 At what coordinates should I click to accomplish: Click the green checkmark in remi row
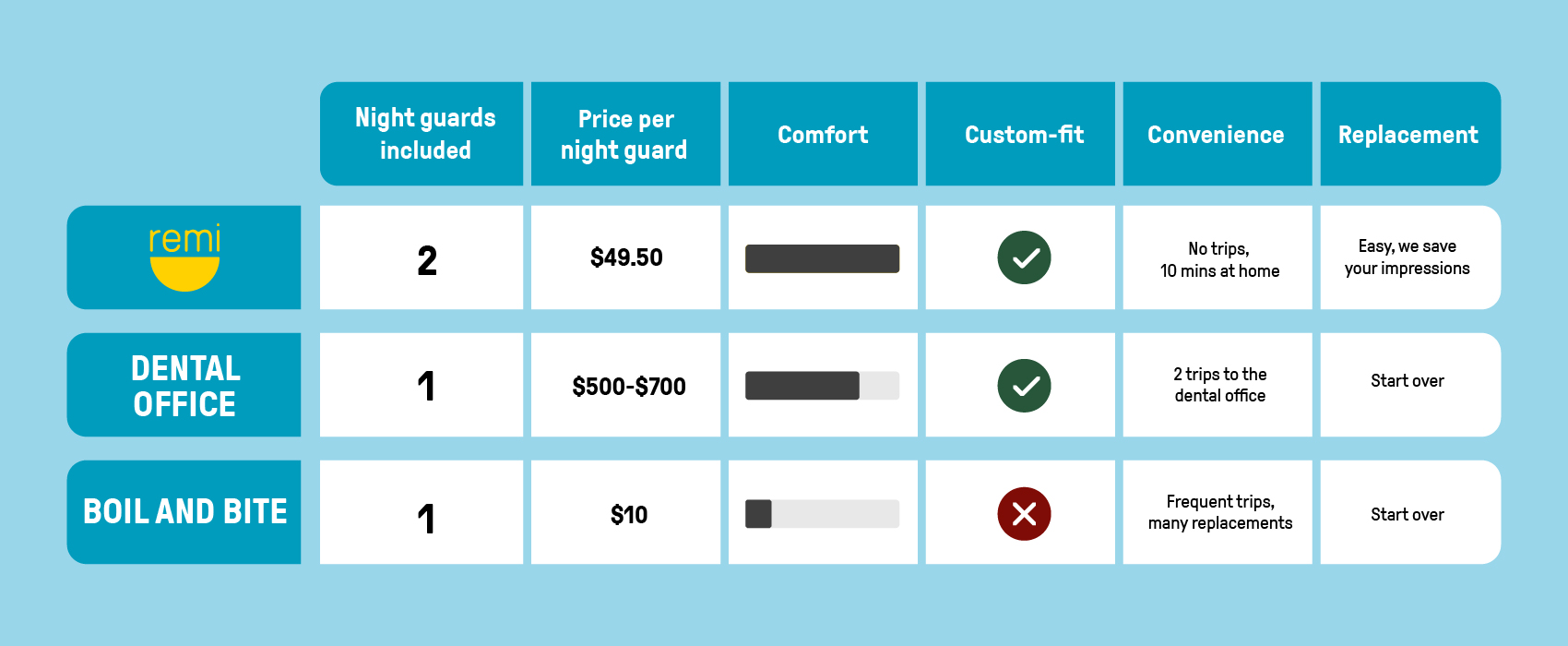pos(1024,257)
